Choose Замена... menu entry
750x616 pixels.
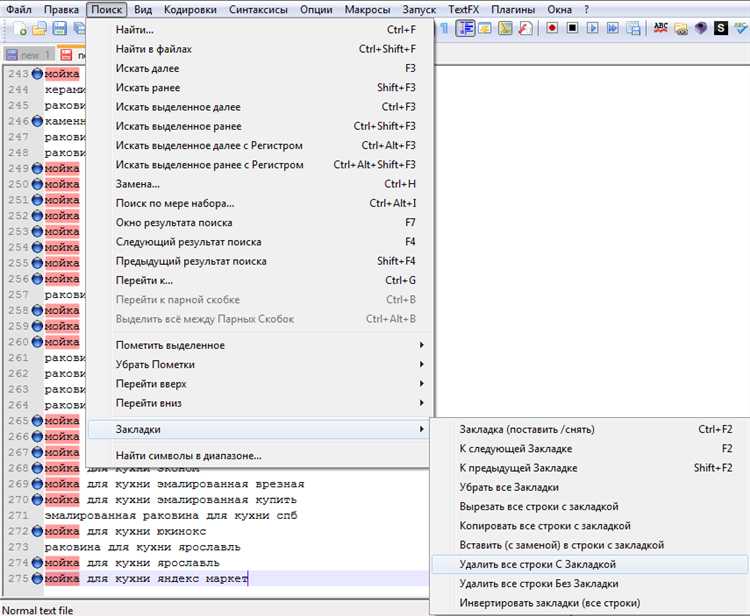point(260,184)
